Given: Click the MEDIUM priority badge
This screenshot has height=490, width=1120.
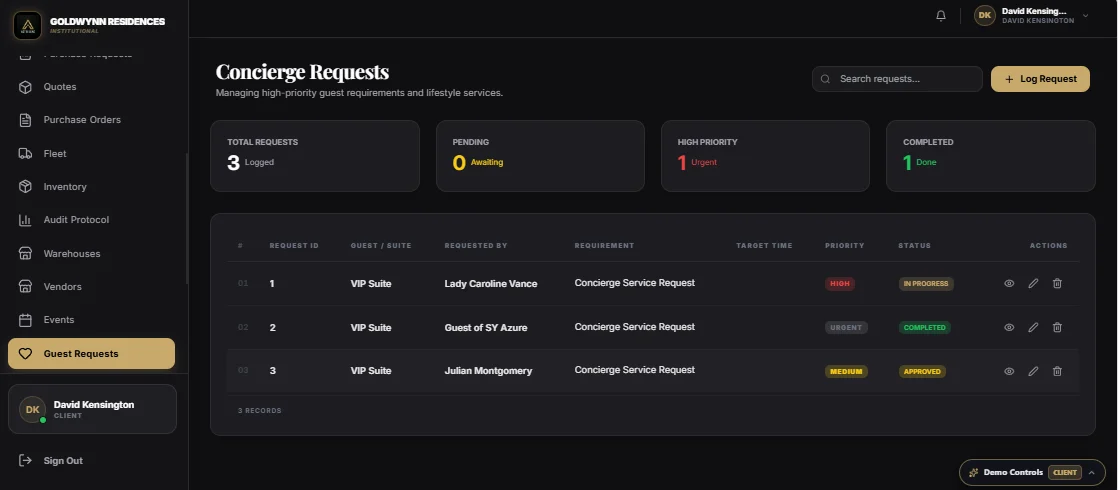Looking at the screenshot, I should 846,371.
